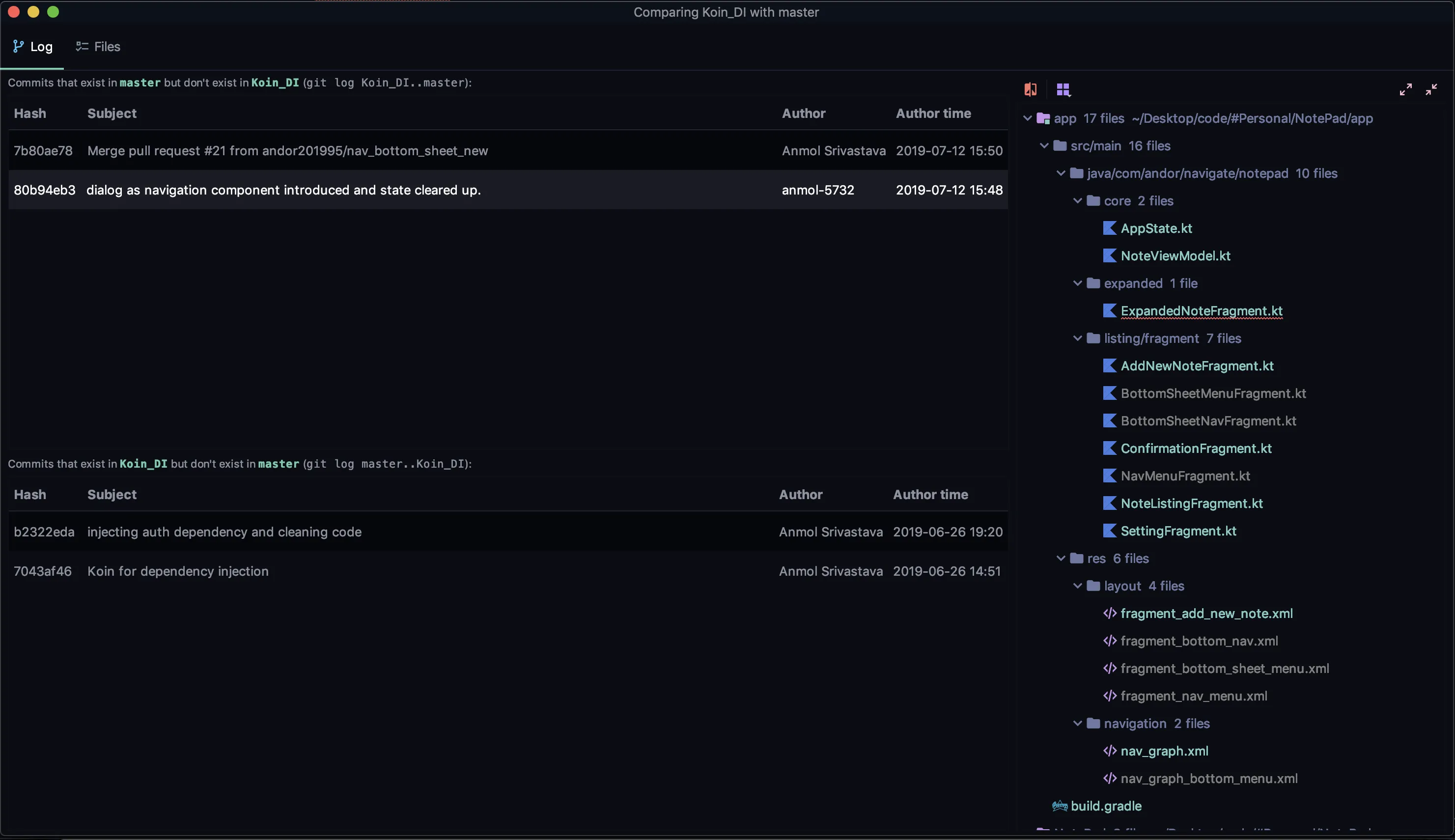Select NavMenuFragment.kt file entry
The image size is (1455, 840).
click(1185, 476)
